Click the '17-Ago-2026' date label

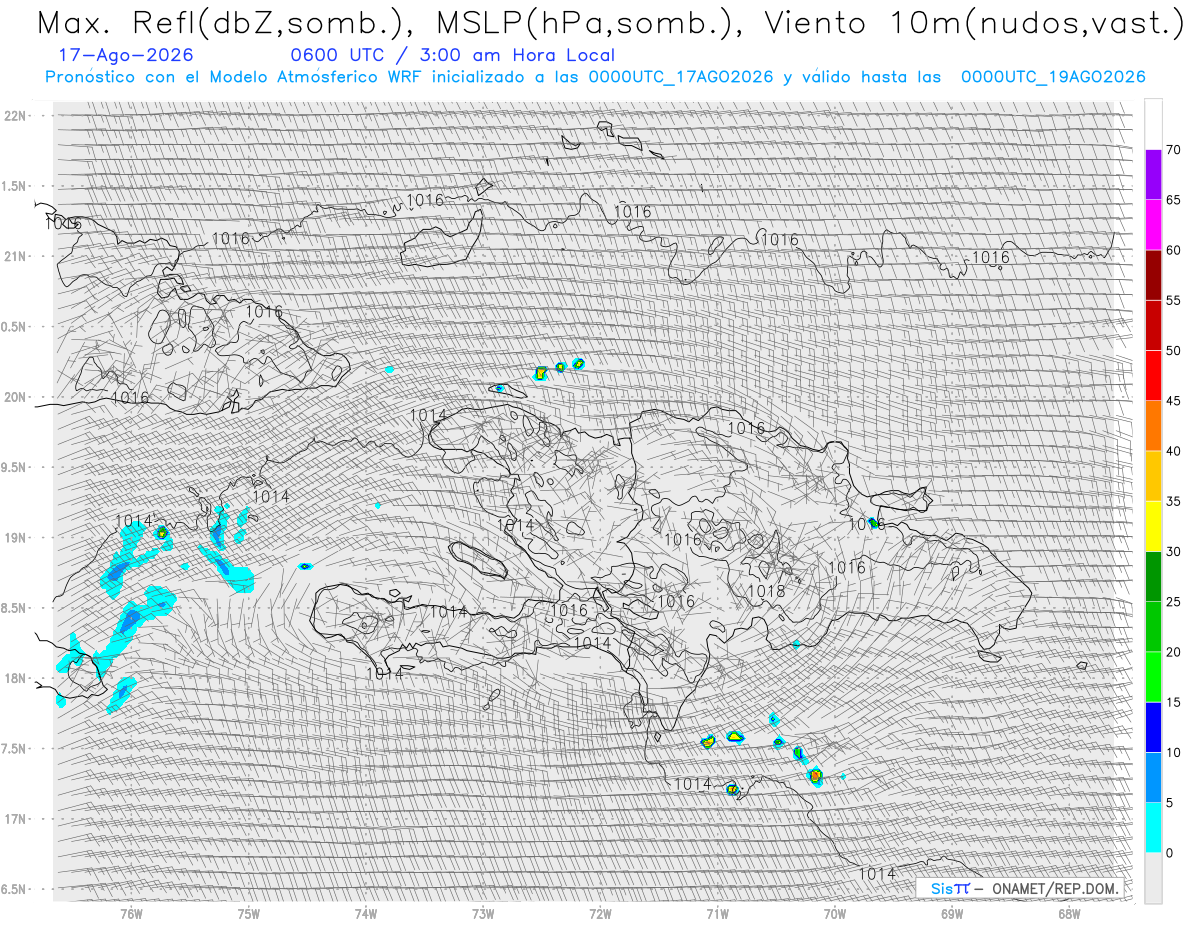(x=126, y=56)
